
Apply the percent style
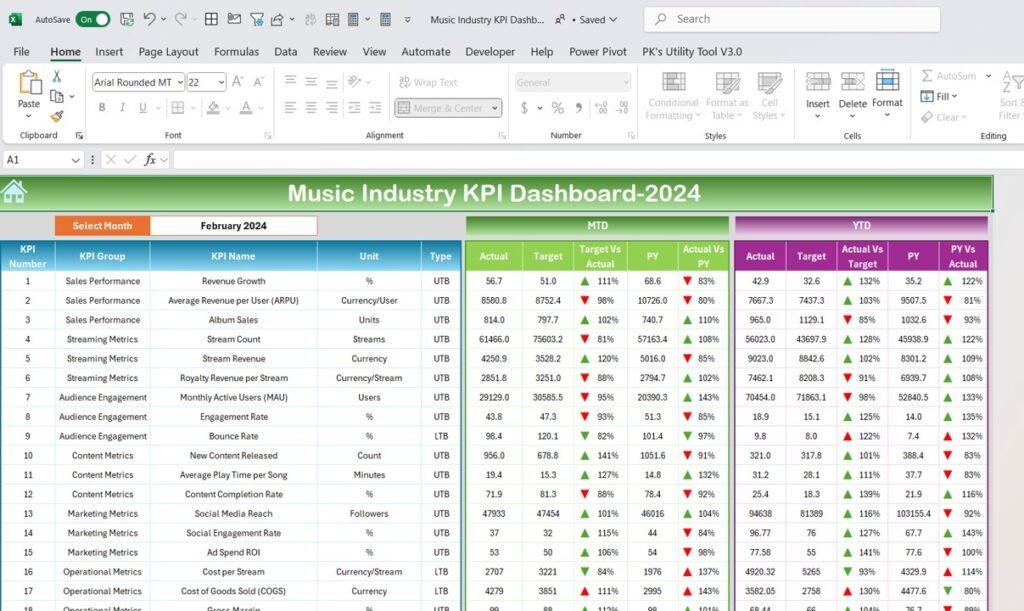click(557, 108)
